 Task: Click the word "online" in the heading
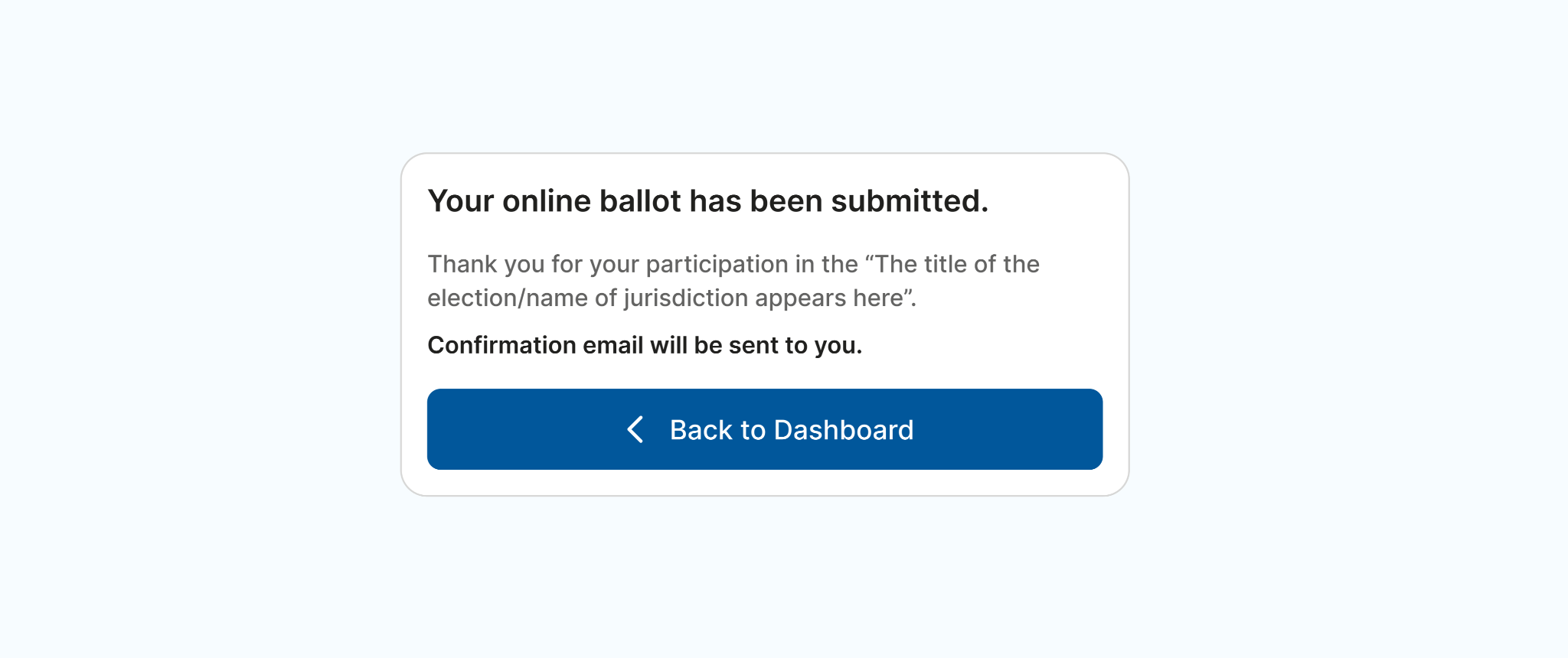point(546,201)
